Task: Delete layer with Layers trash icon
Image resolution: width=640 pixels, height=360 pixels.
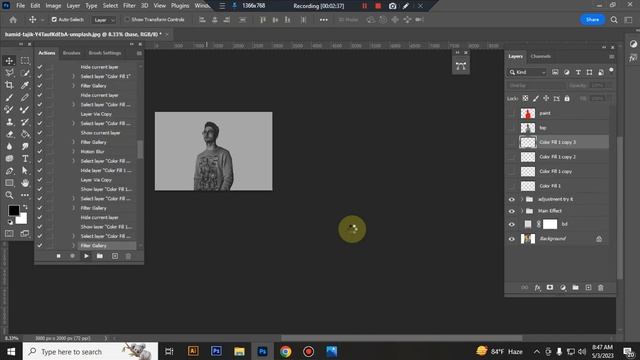Action: (x=600, y=288)
